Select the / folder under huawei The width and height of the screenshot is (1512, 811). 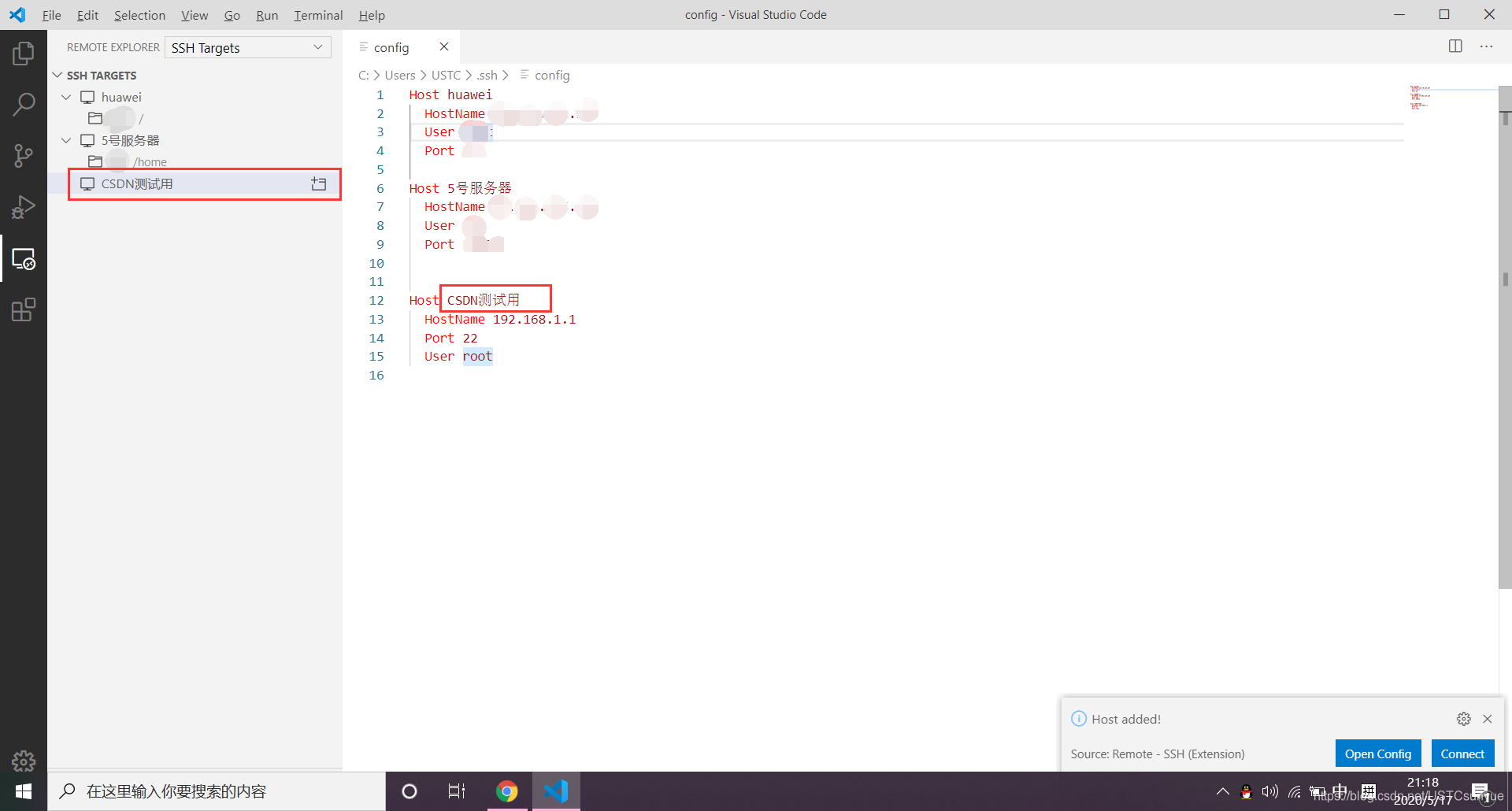coord(195,118)
